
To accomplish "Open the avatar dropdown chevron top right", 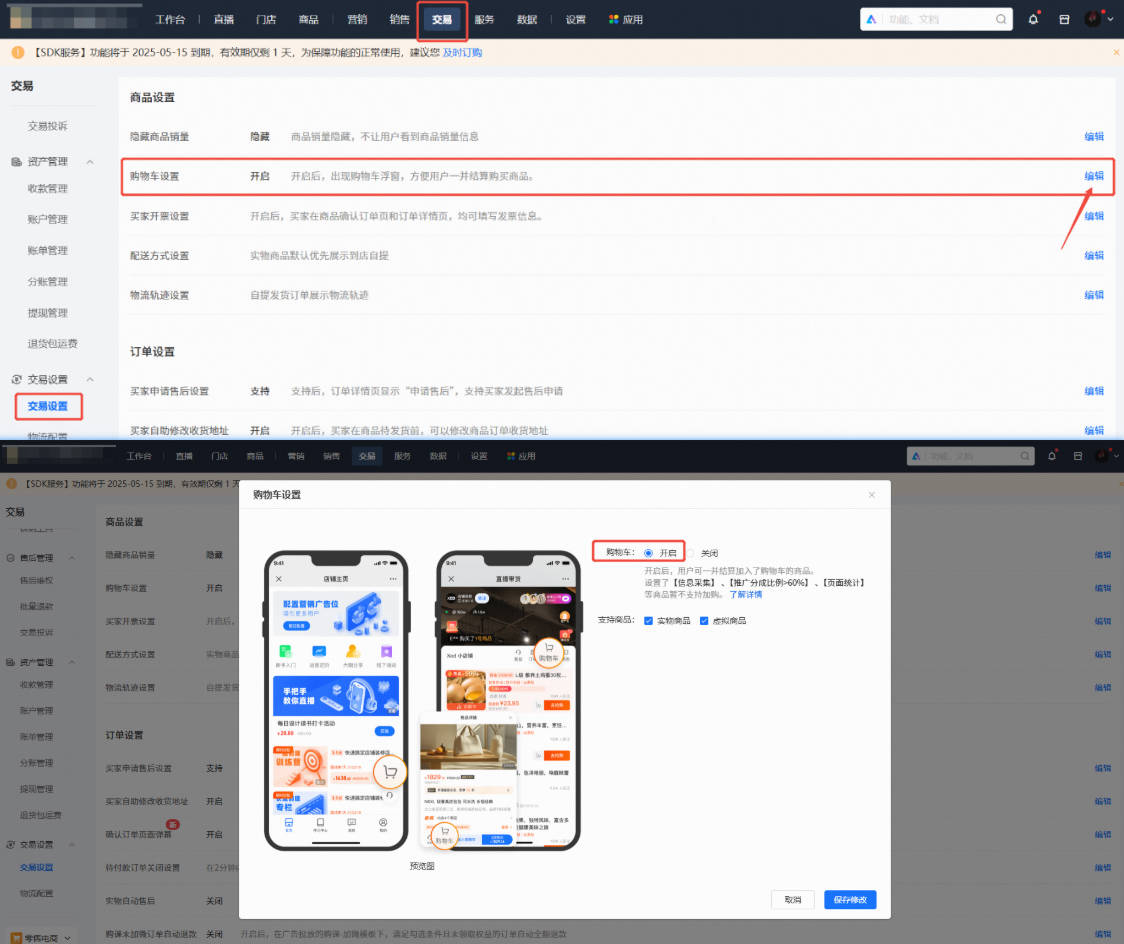I will [1108, 18].
